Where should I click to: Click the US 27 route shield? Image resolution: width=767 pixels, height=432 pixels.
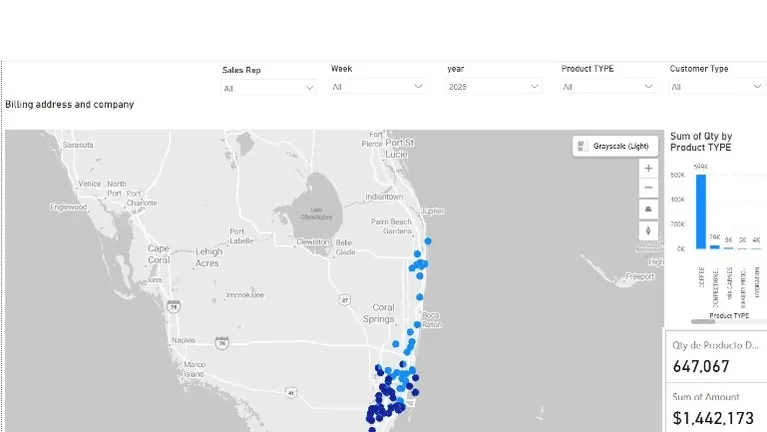pyautogui.click(x=345, y=299)
